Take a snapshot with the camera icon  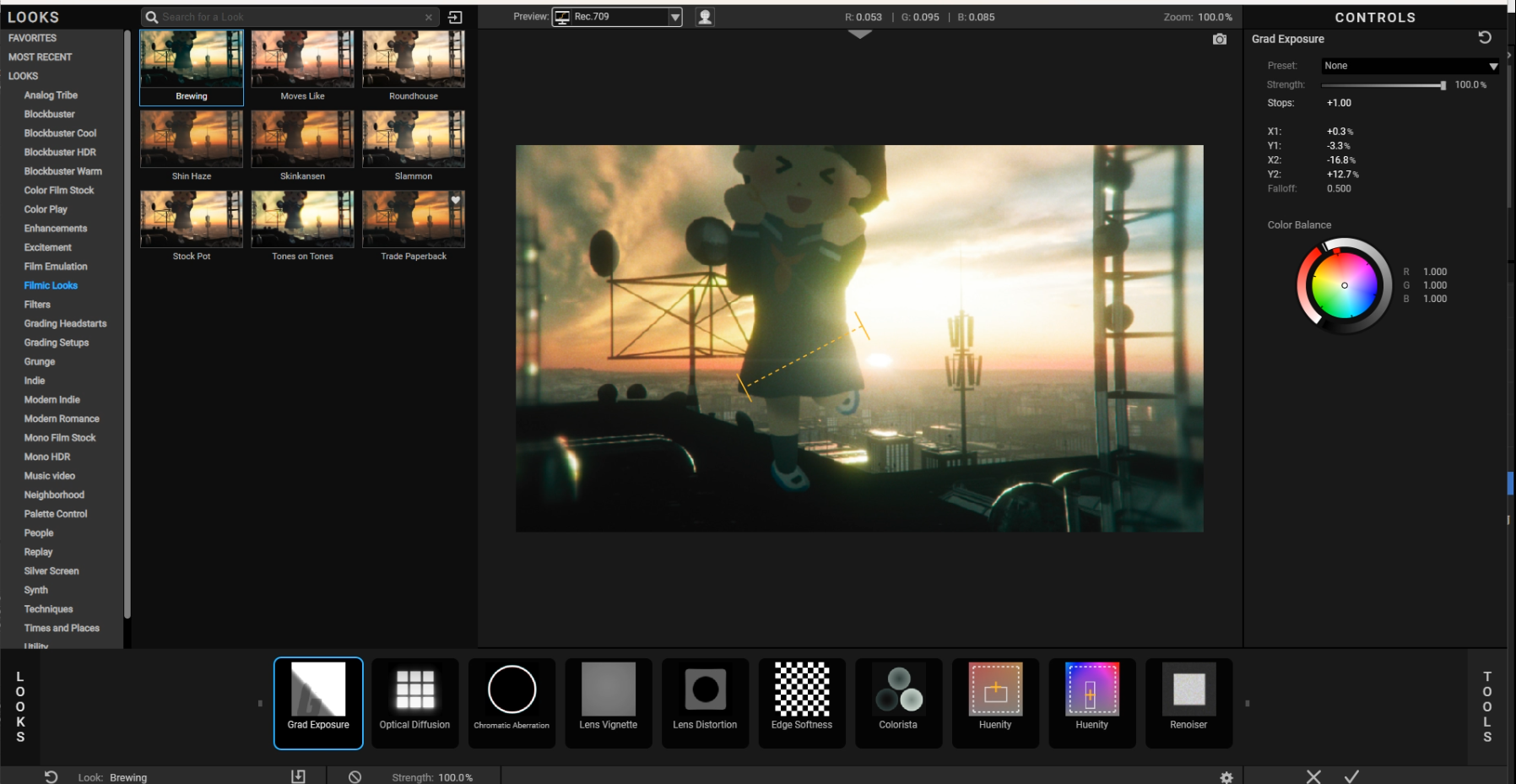[x=1220, y=40]
